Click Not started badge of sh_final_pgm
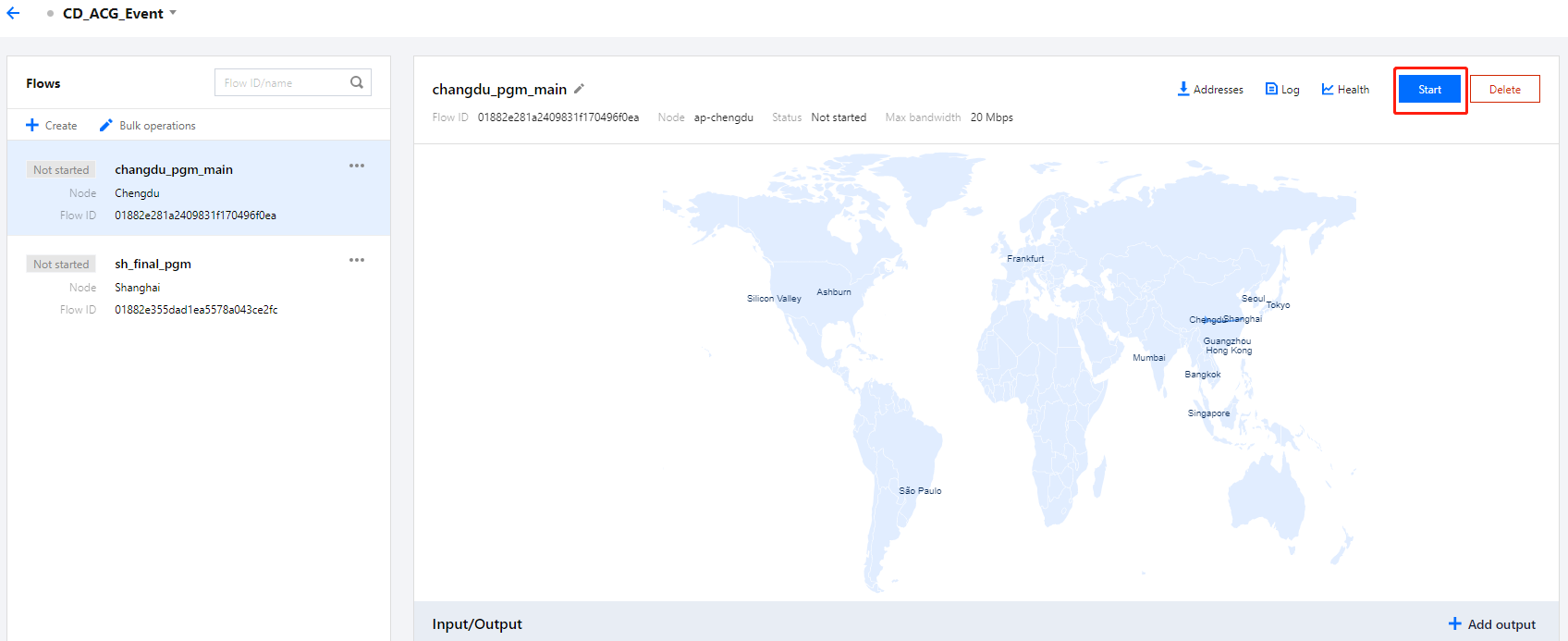This screenshot has width=1568, height=641. pos(61,265)
